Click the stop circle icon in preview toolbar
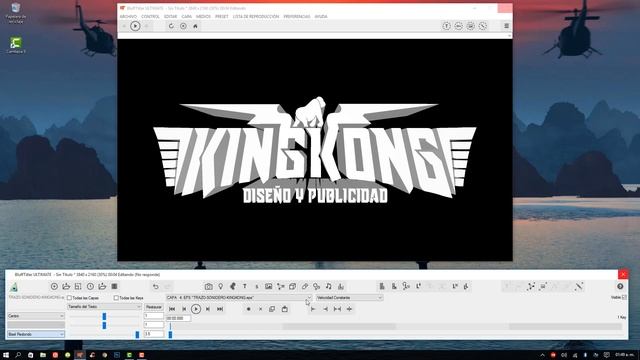Viewport: 640px width, 360px height. (x=183, y=26)
